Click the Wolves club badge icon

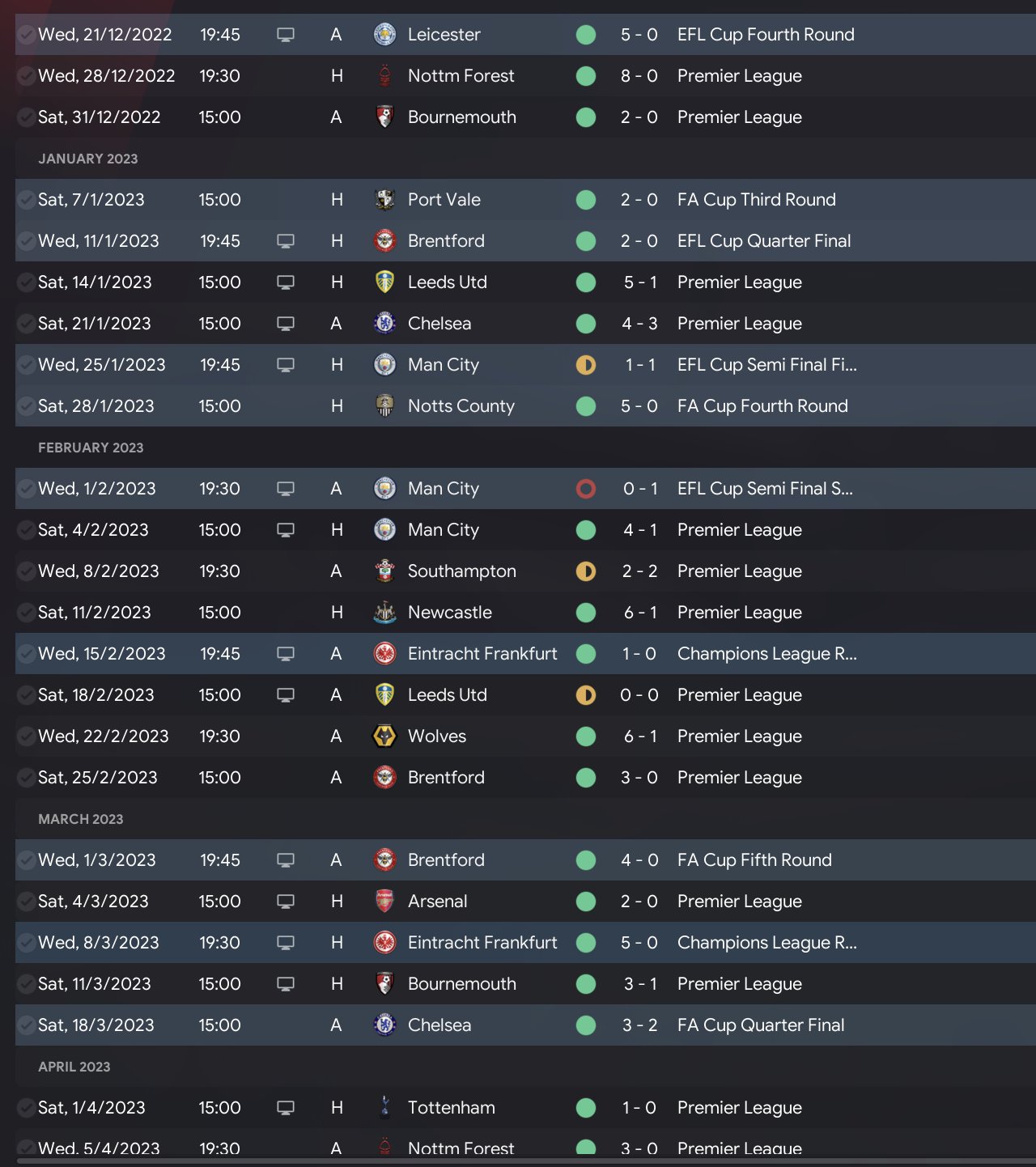pos(384,736)
